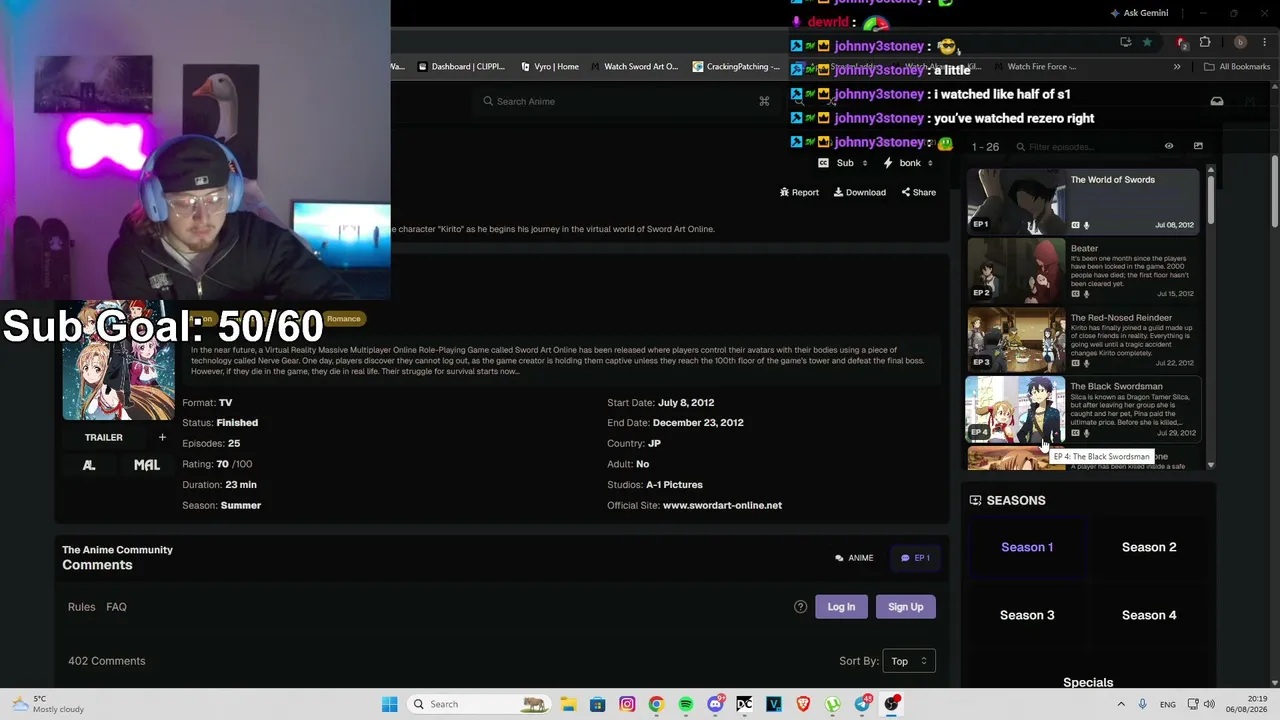This screenshot has width=1280, height=720.
Task: Open OBS Studio from the taskbar
Action: pyautogui.click(x=892, y=704)
